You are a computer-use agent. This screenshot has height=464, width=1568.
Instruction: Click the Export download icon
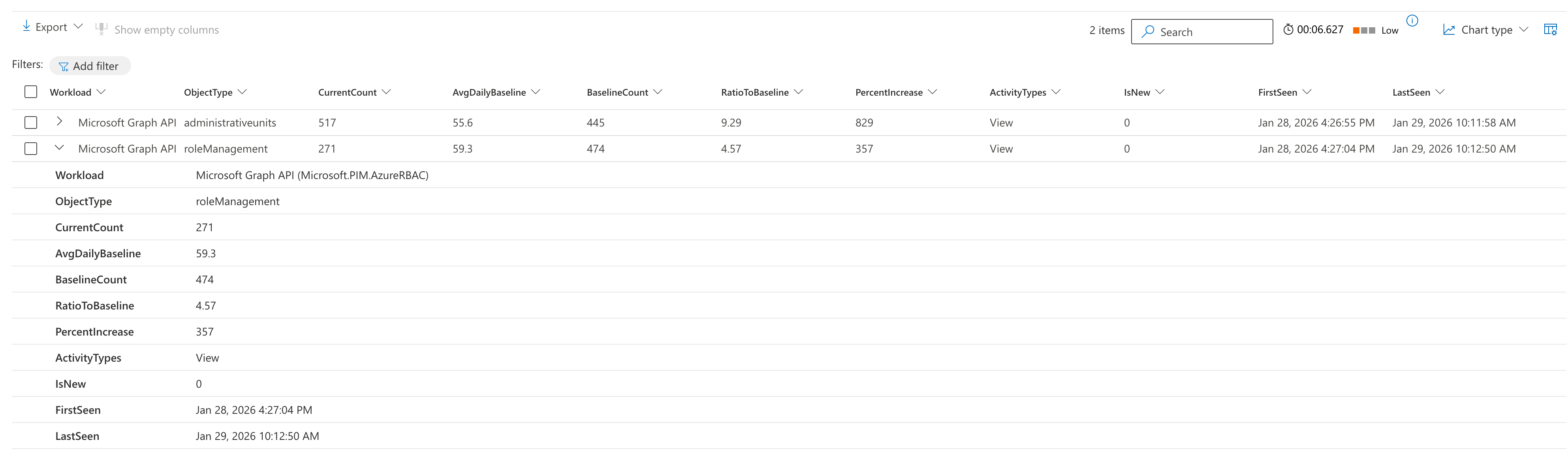[26, 26]
